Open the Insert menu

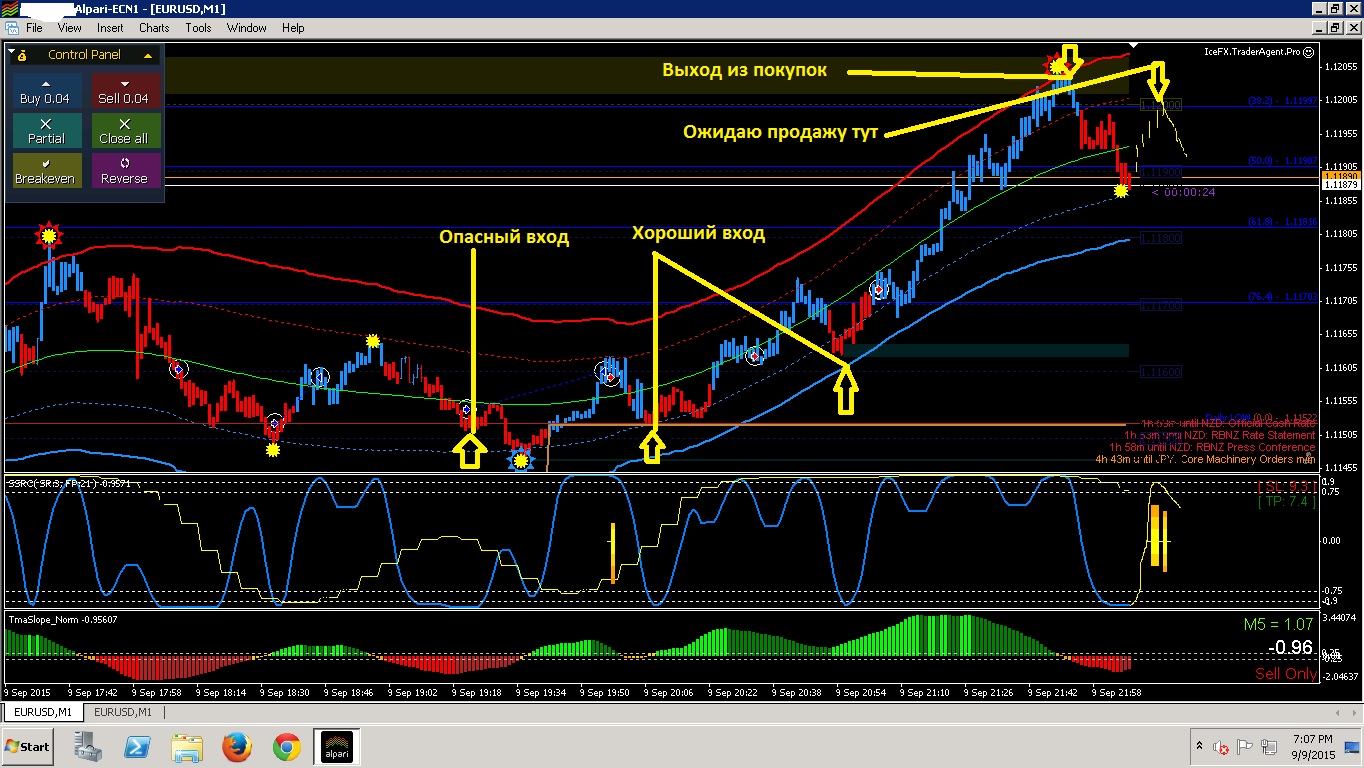pyautogui.click(x=110, y=28)
